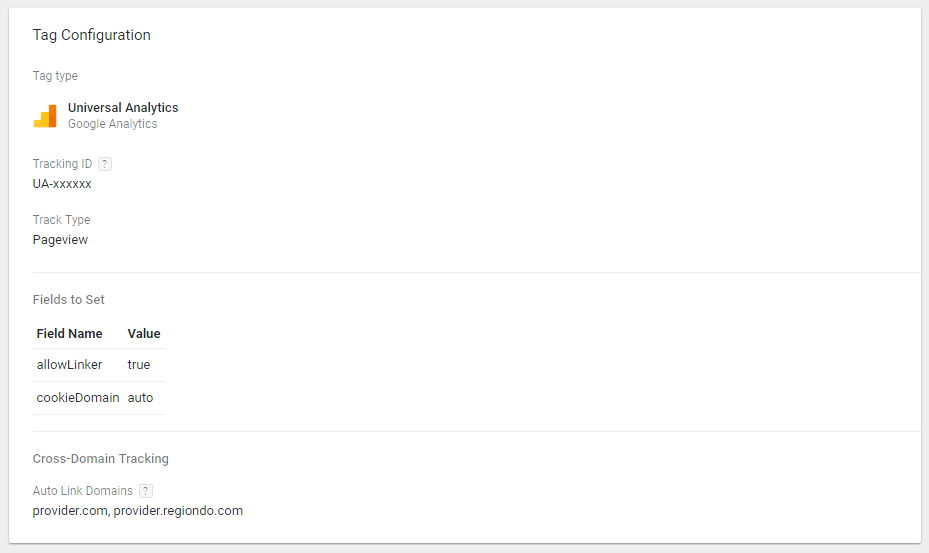
Task: Click the Value column header
Action: [x=144, y=334]
